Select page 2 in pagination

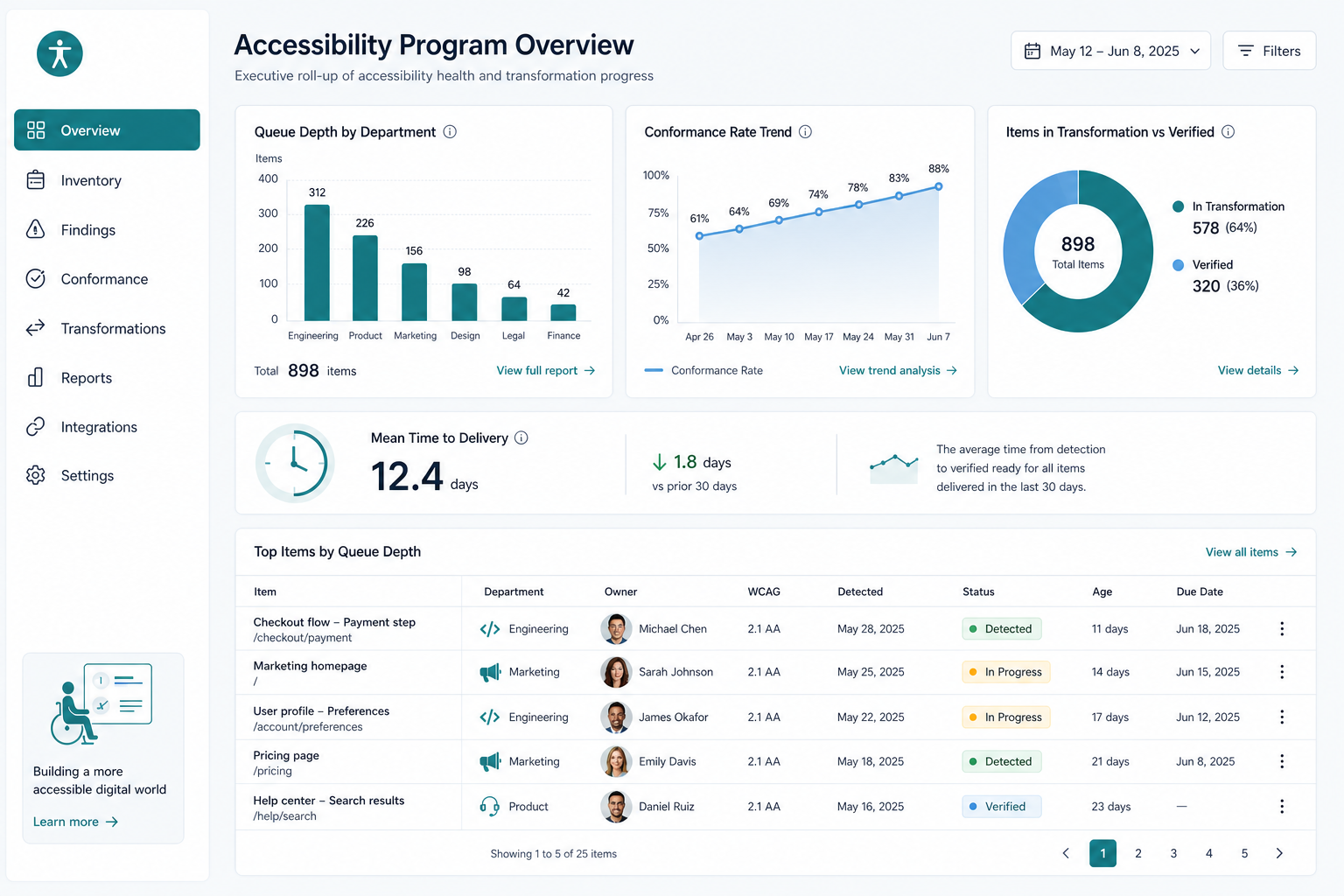pyautogui.click(x=1138, y=853)
